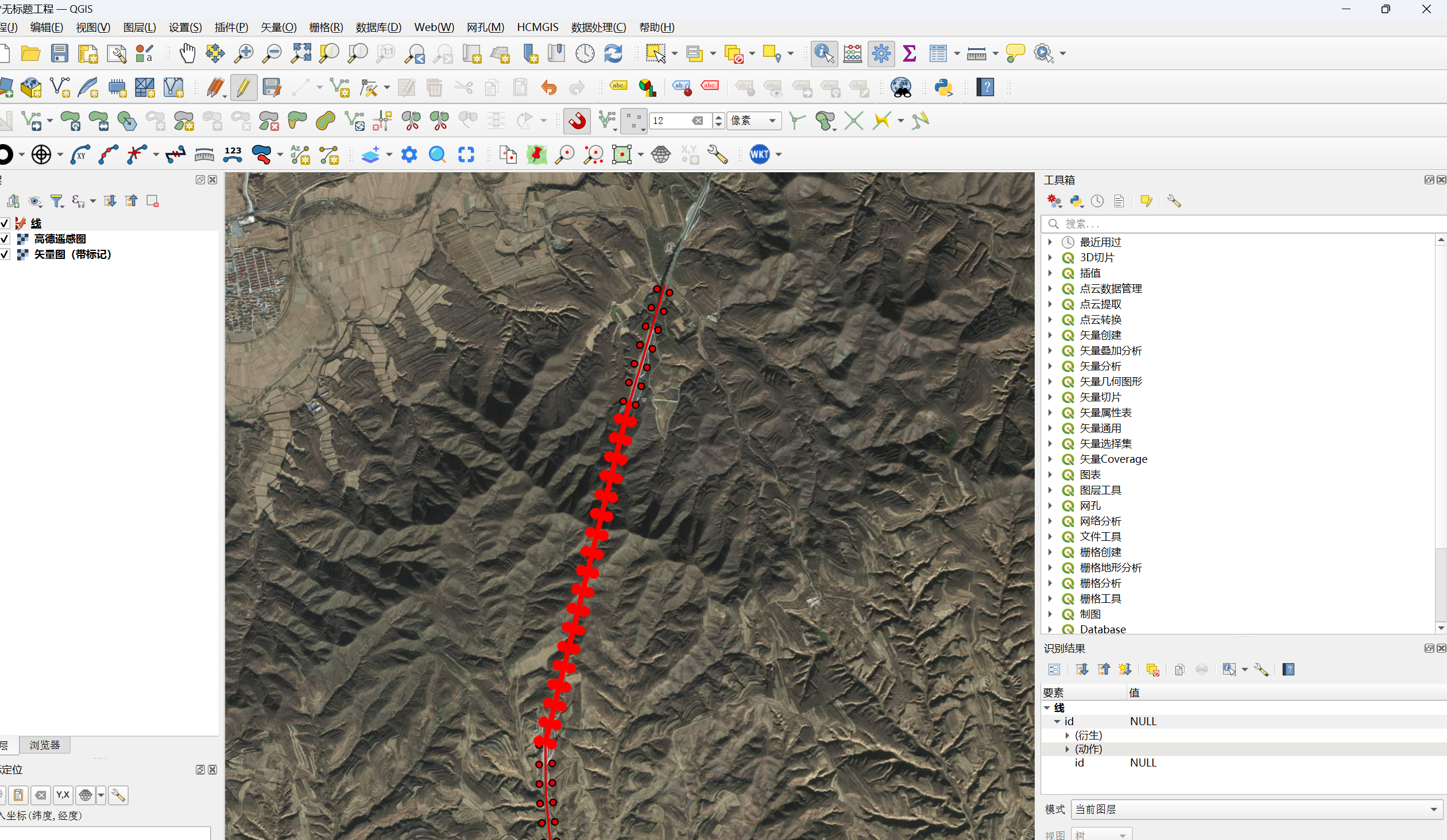
Task: Open the 像素 snapping unit dropdown
Action: [x=754, y=121]
